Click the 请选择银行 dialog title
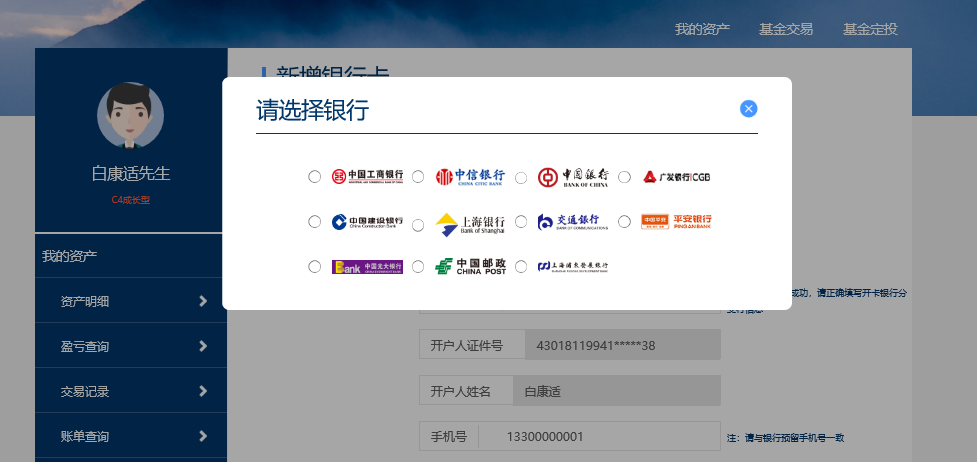Image resolution: width=977 pixels, height=462 pixels. pyautogui.click(x=312, y=110)
